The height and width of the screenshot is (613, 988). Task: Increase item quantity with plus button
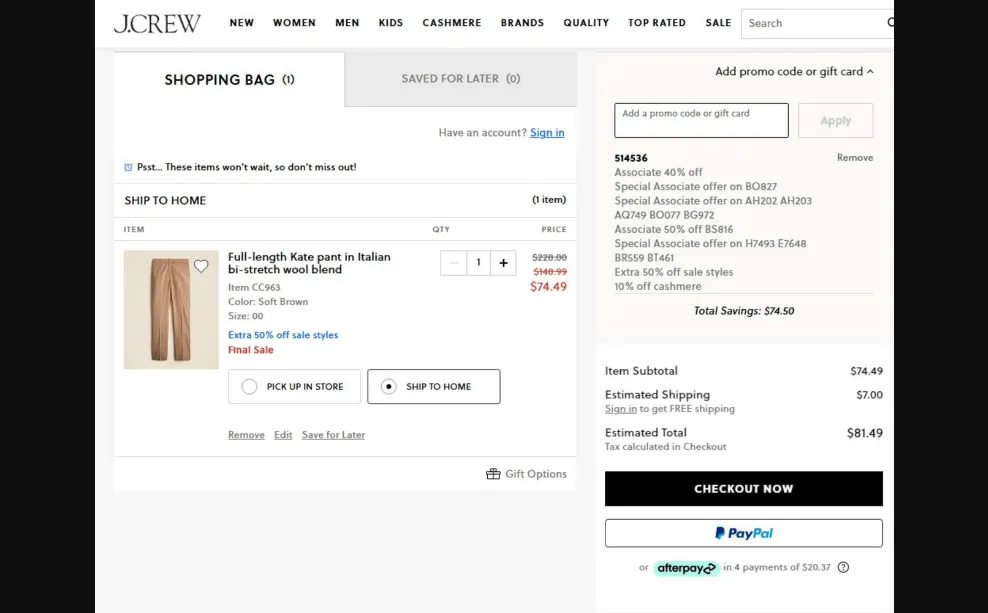[503, 262]
